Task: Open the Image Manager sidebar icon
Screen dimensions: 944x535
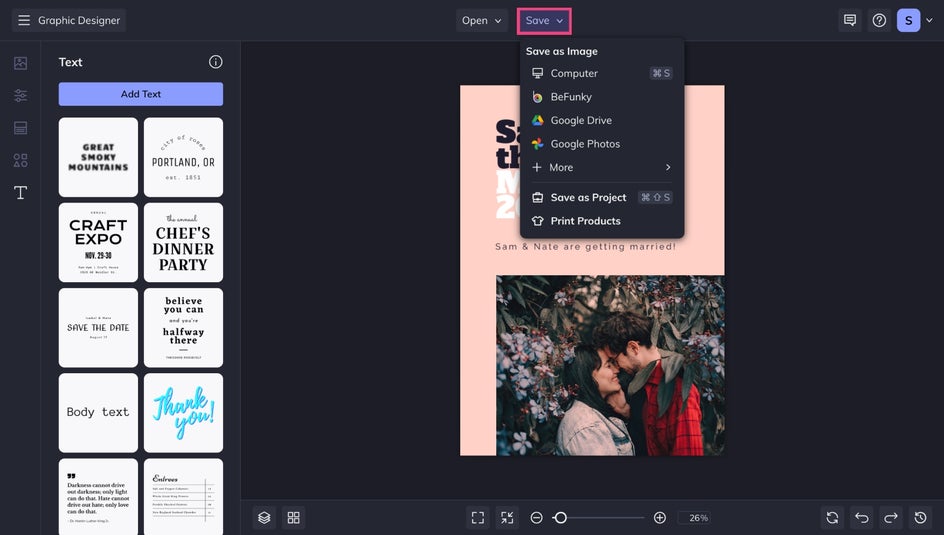Action: (x=20, y=63)
